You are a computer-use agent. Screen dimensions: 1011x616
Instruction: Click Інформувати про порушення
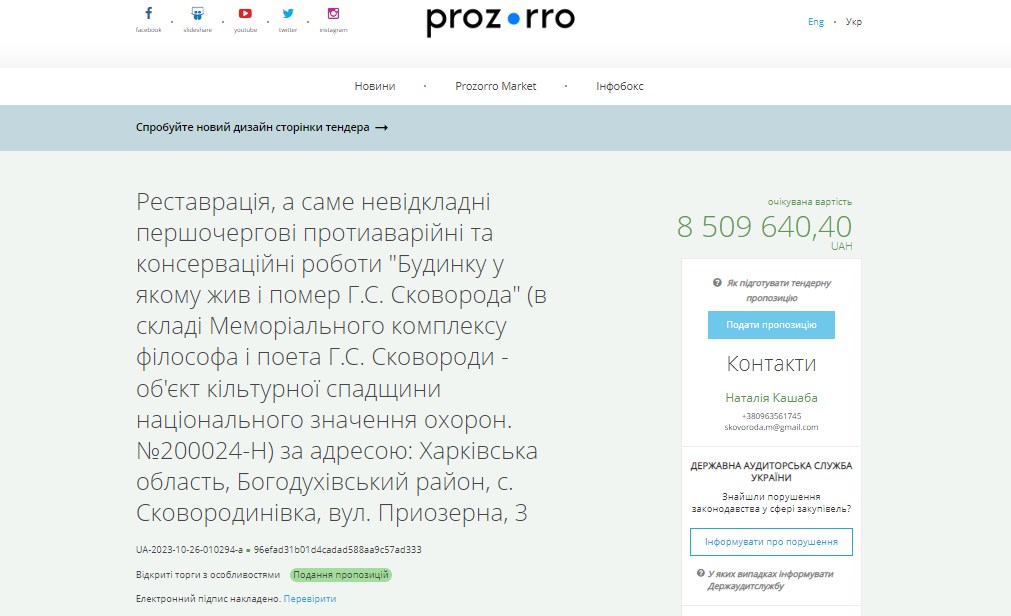(771, 541)
